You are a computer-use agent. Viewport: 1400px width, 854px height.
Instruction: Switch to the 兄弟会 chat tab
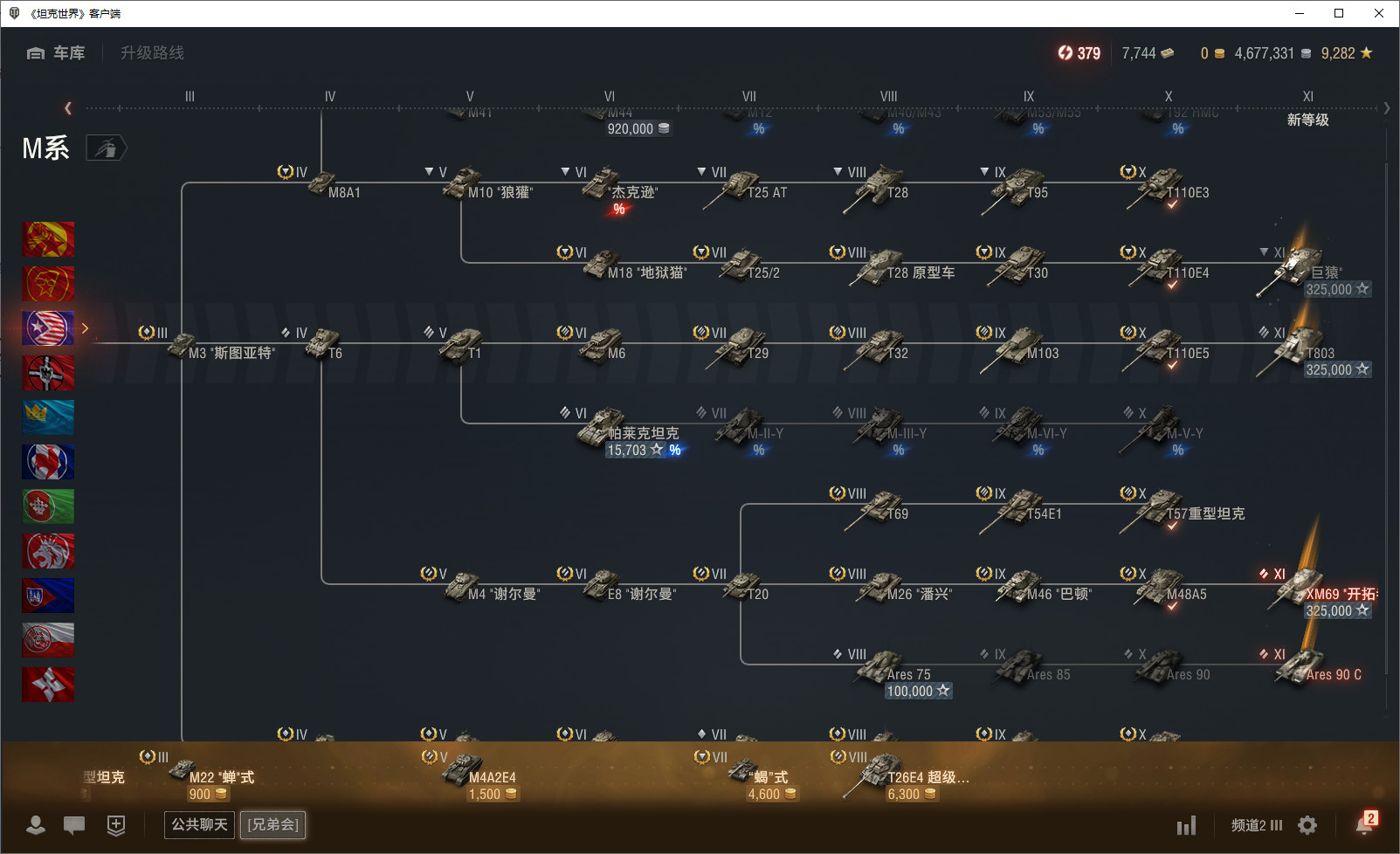coord(273,825)
